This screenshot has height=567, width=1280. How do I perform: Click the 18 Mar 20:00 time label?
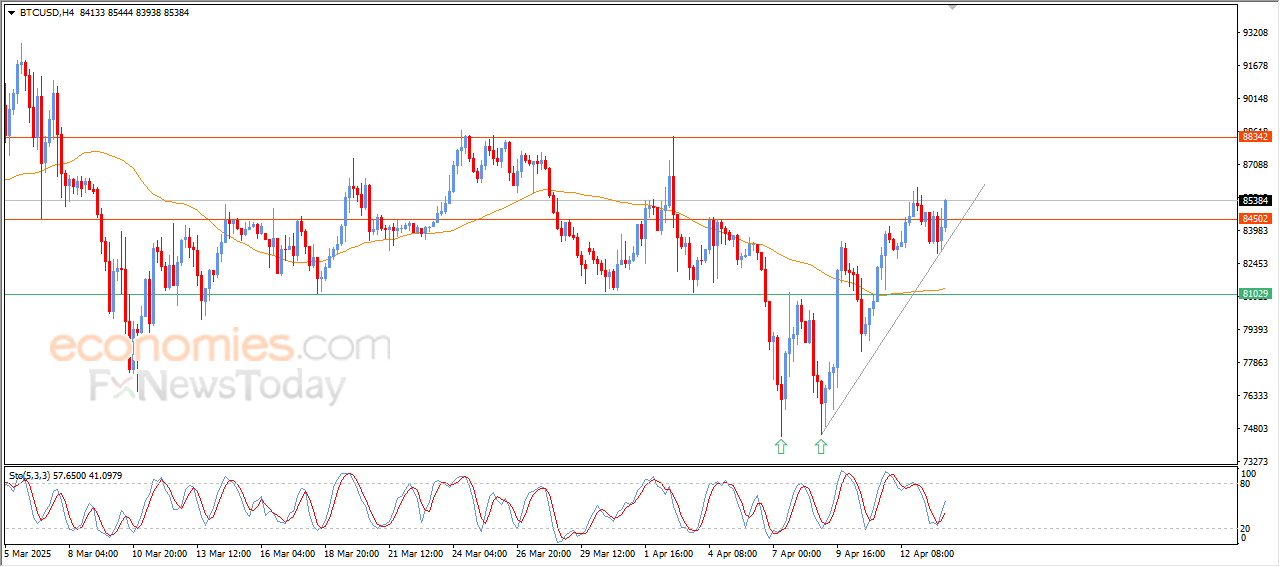[350, 553]
